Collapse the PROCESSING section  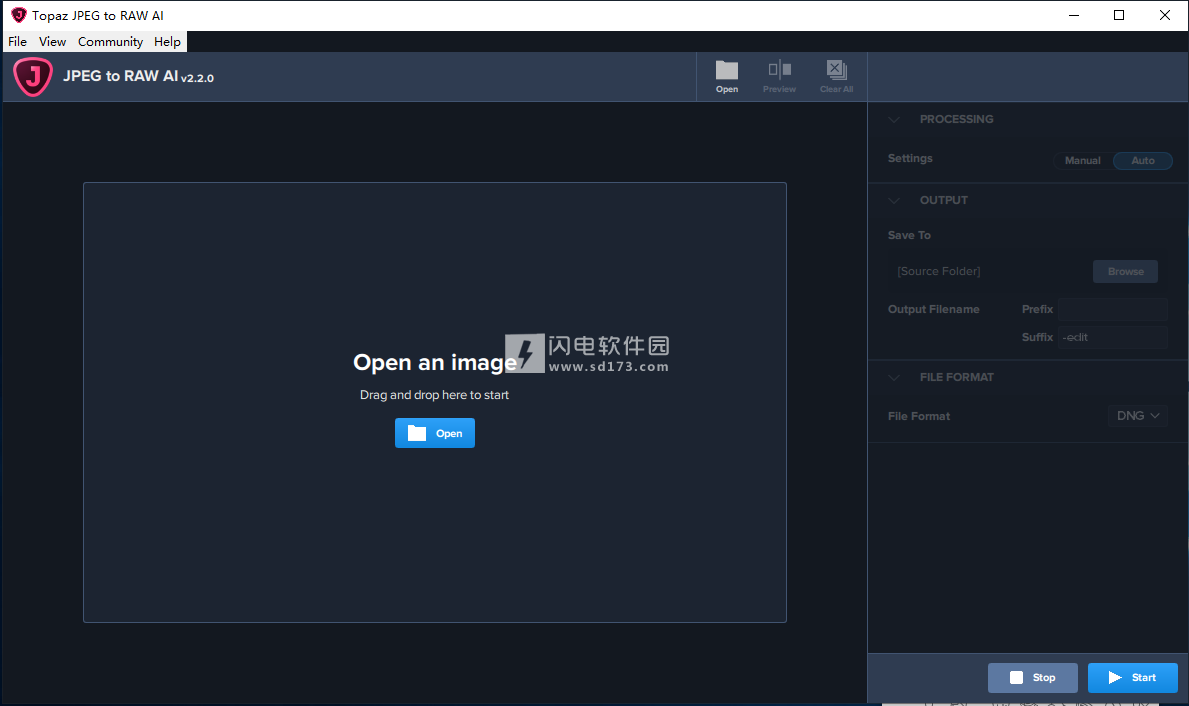pos(895,119)
